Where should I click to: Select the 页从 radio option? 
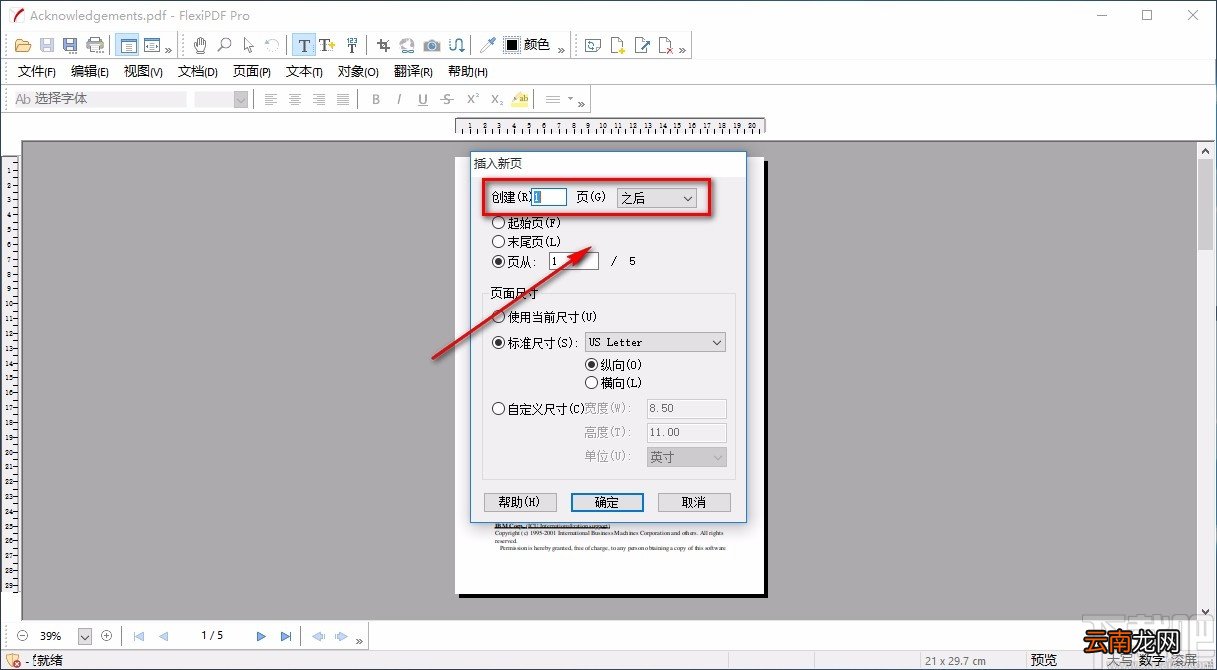[x=514, y=261]
